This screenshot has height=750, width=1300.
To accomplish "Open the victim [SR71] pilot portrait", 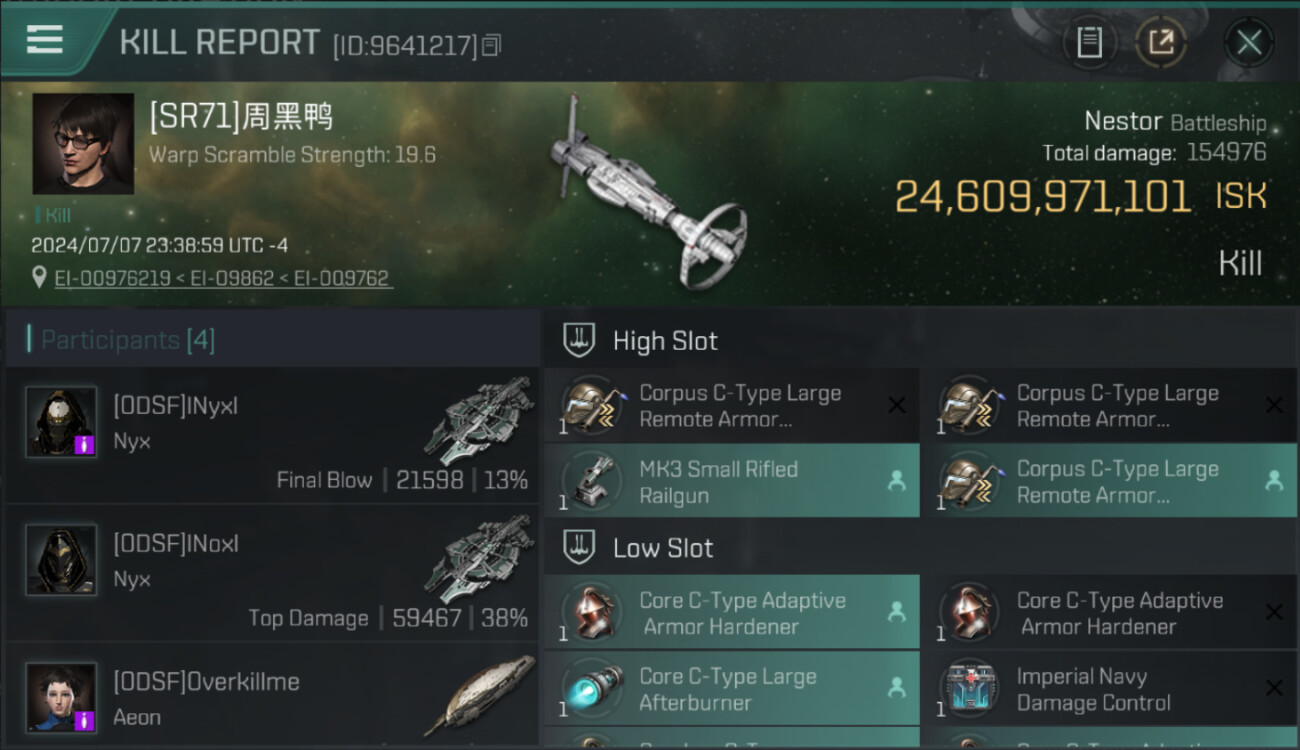I will tap(83, 143).
